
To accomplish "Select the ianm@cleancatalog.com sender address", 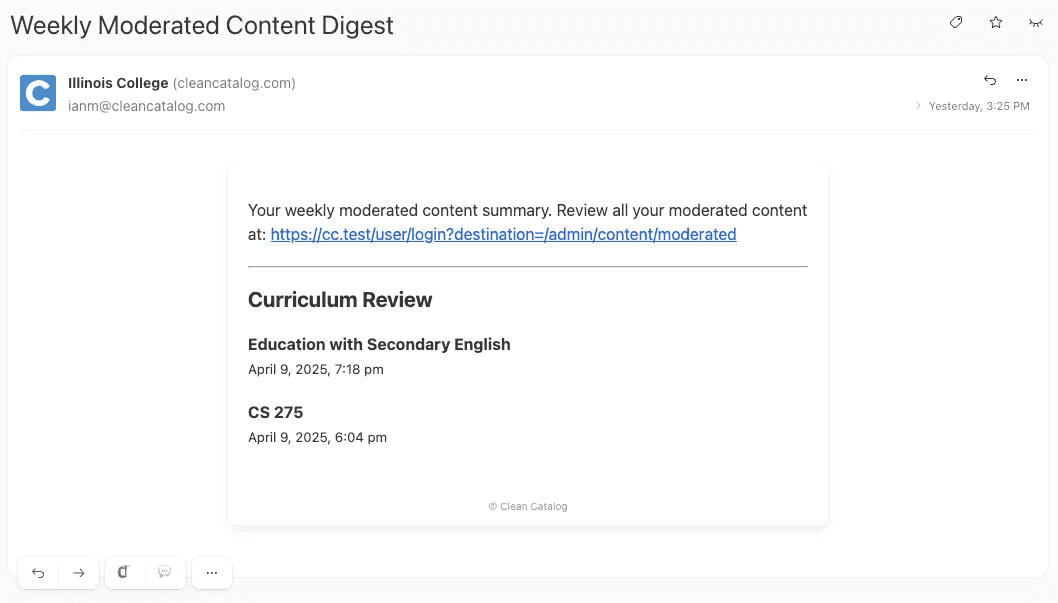I will pos(146,106).
